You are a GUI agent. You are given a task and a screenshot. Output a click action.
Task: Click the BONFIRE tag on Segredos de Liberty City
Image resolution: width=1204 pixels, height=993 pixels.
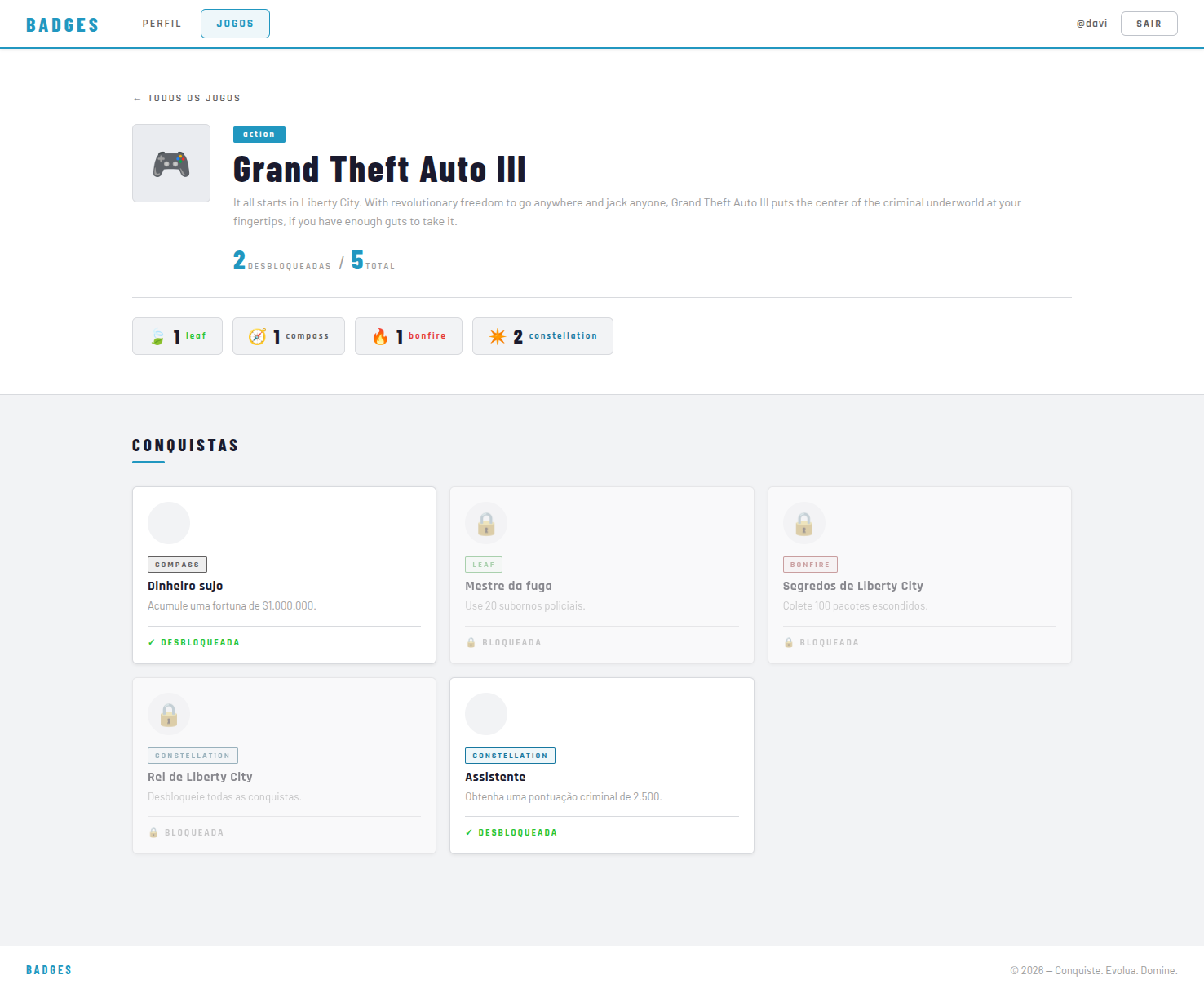[x=810, y=565]
